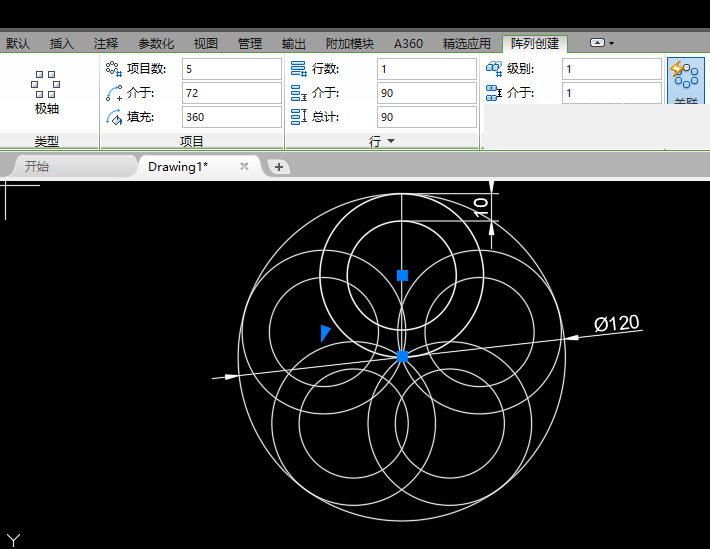Click the item count field showing 5
Screen dimensions: 710x549
[231, 69]
